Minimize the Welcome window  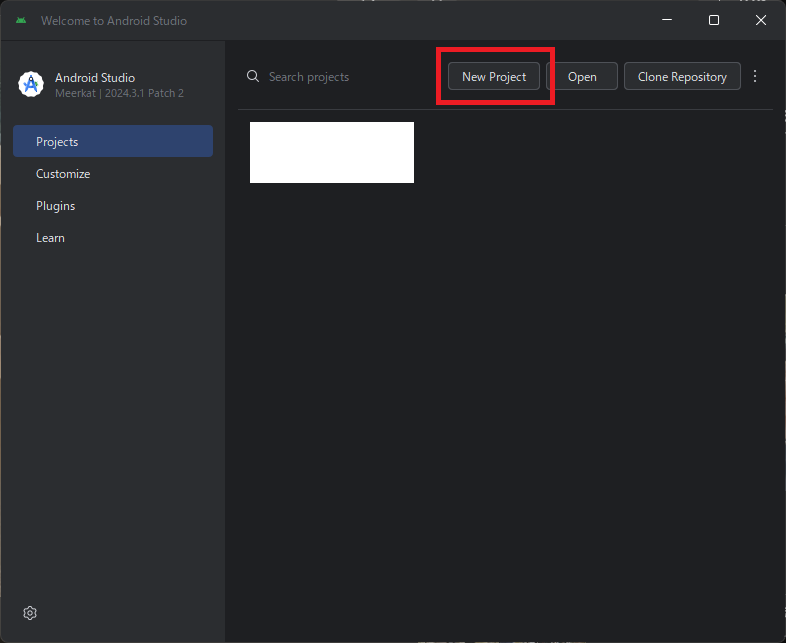coord(666,20)
